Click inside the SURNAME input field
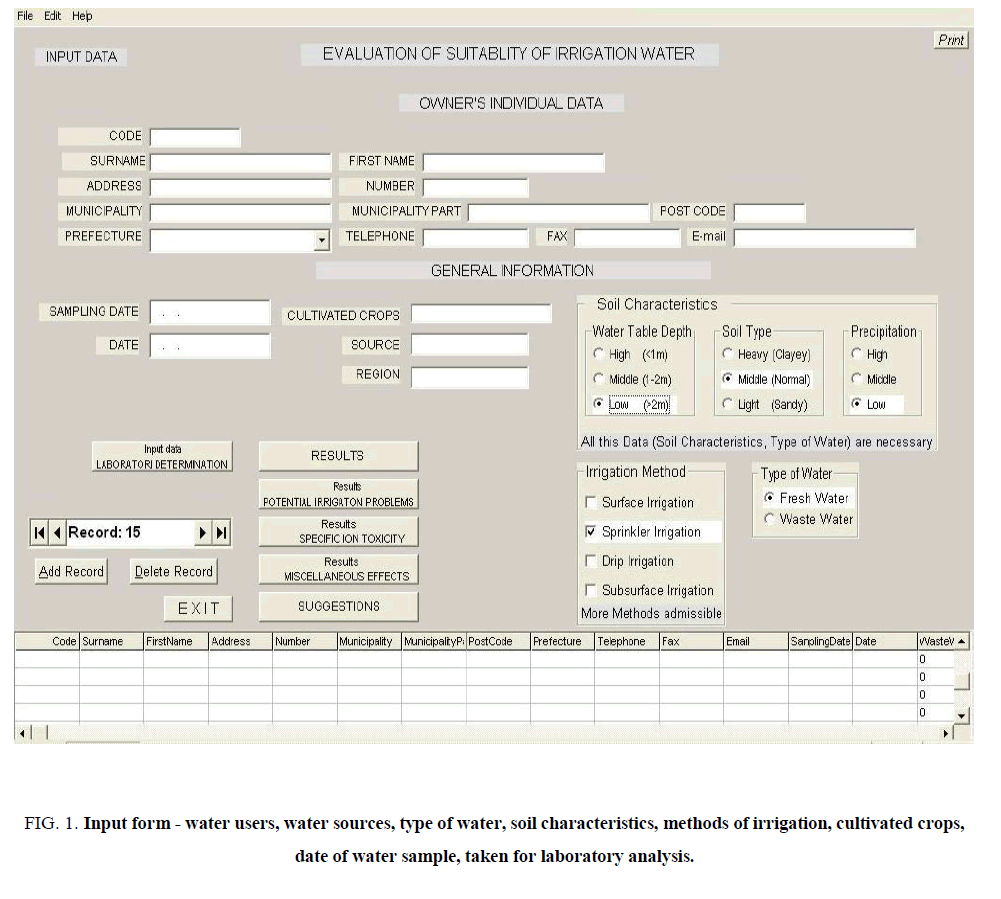Viewport: 1001px width, 899px height. [x=240, y=161]
